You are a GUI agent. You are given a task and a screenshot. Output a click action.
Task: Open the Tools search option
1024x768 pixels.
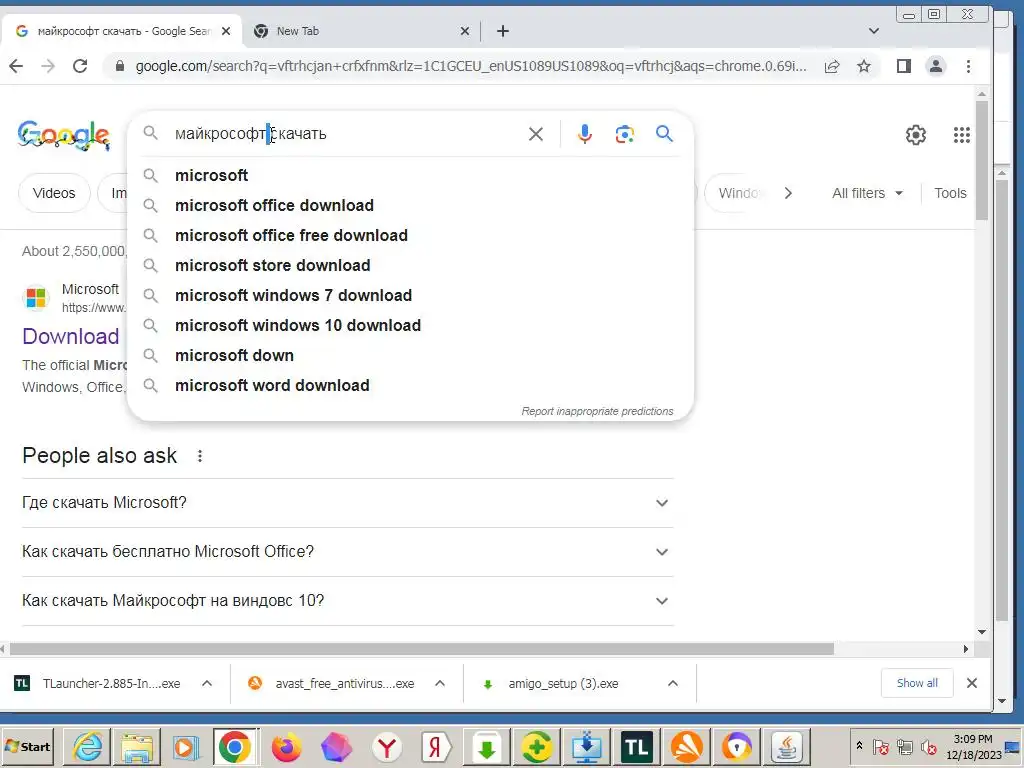(x=950, y=193)
